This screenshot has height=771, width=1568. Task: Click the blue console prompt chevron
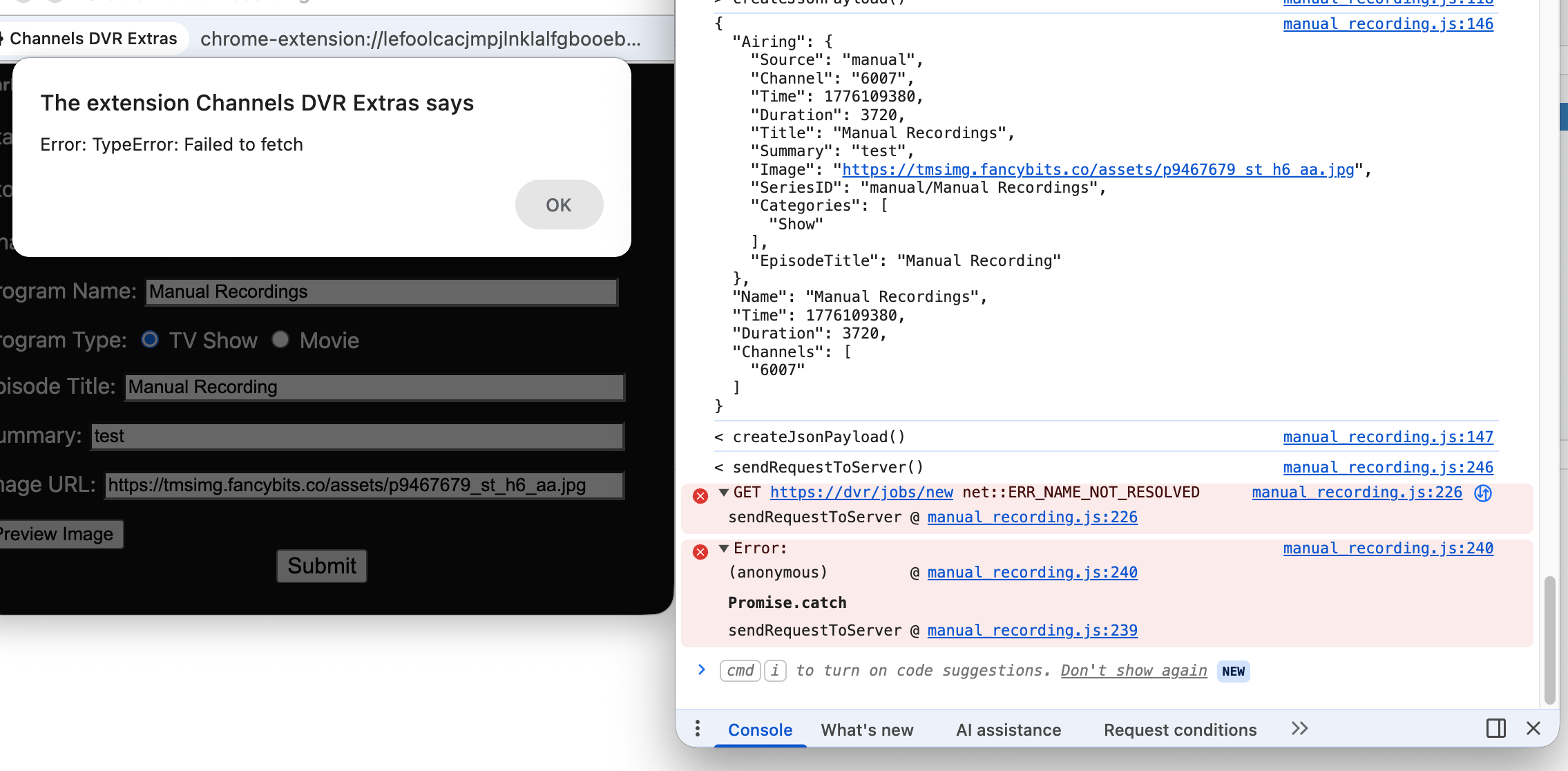(702, 669)
